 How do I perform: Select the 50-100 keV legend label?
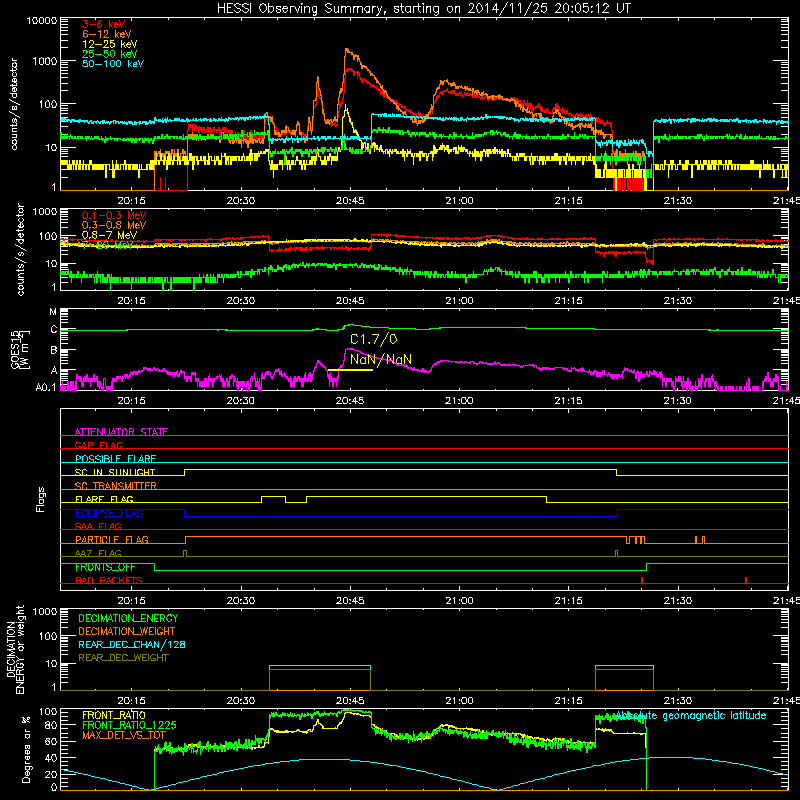[112, 64]
